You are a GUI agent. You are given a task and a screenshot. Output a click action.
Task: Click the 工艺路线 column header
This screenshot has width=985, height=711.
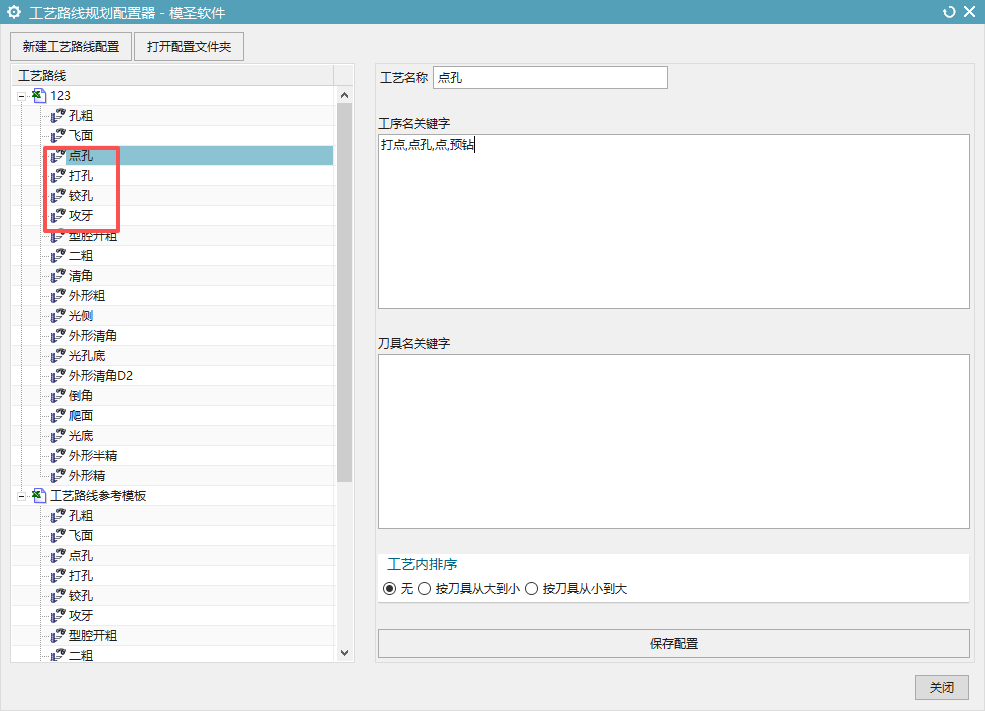click(x=173, y=75)
